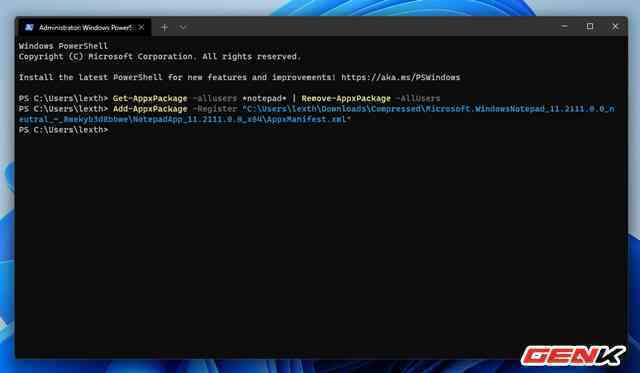Click the Copyright Microsoft Corporation line
This screenshot has height=373, width=640.
tap(160, 56)
